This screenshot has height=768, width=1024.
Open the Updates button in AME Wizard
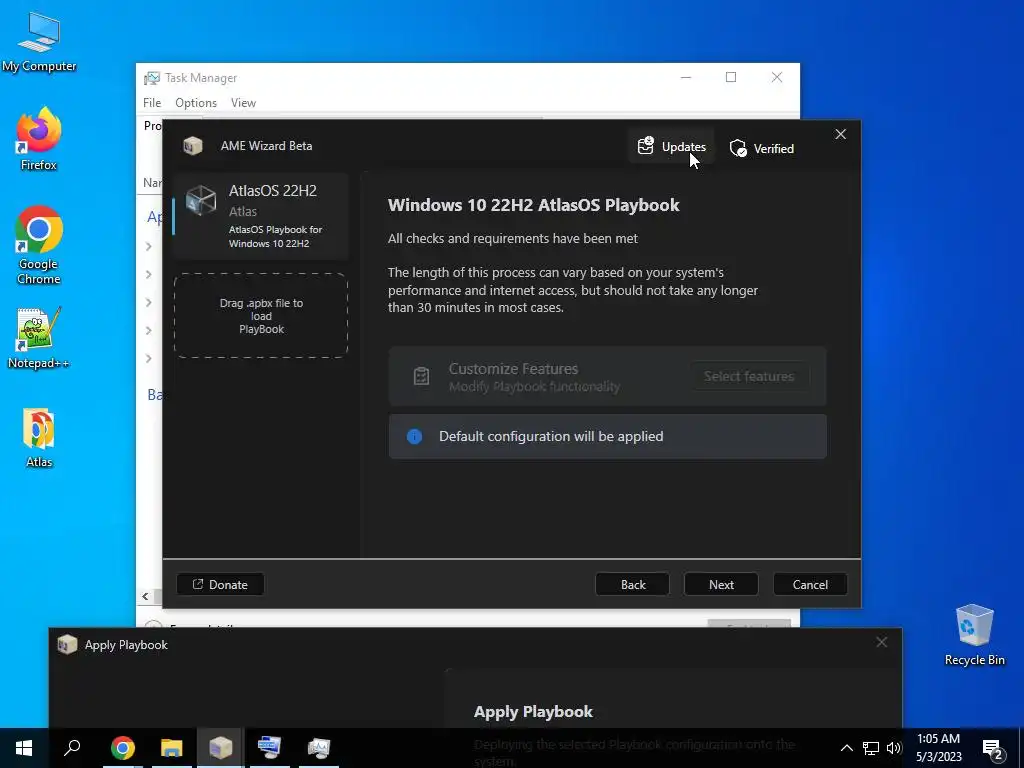pyautogui.click(x=671, y=147)
